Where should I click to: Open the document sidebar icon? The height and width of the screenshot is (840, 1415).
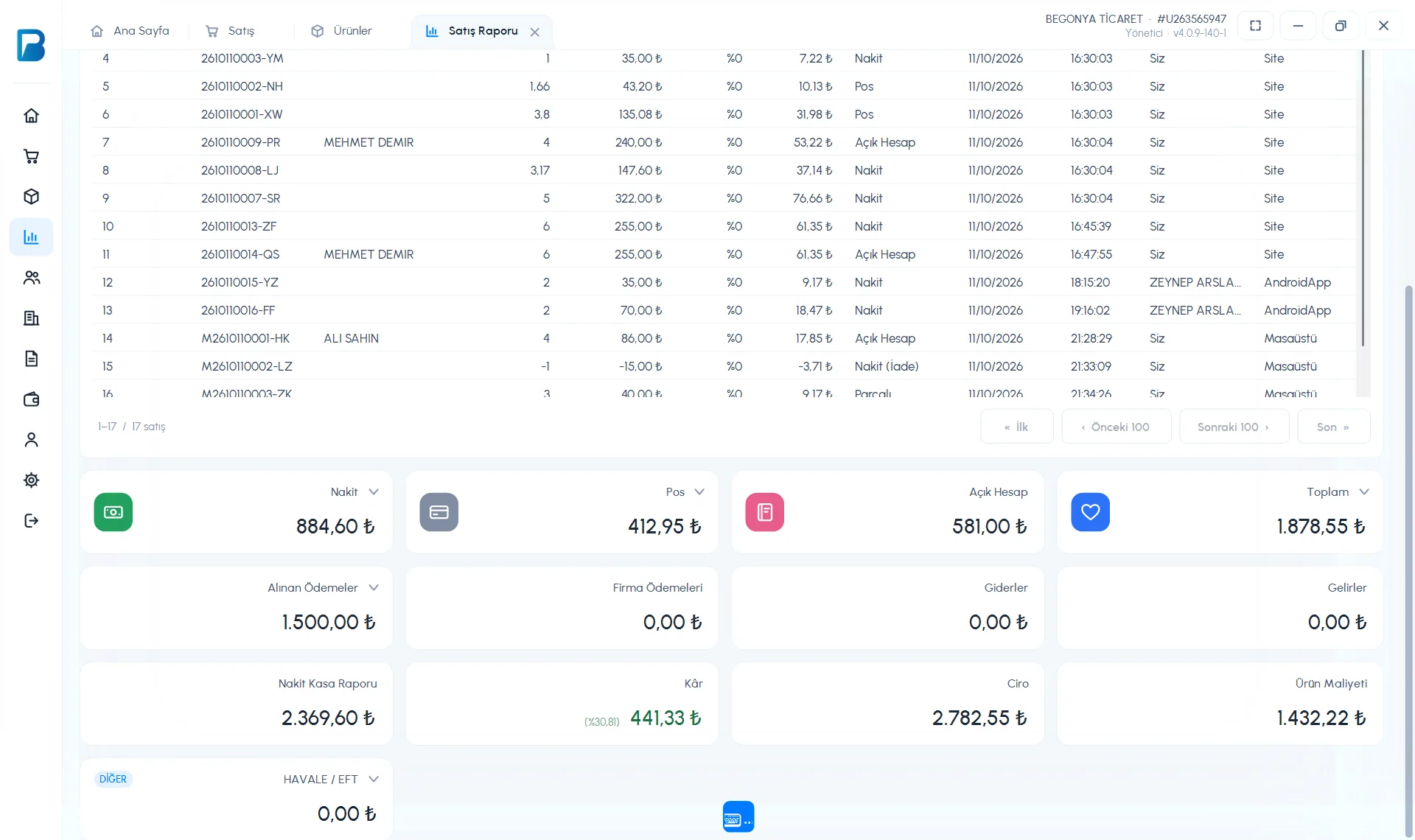pyautogui.click(x=31, y=359)
